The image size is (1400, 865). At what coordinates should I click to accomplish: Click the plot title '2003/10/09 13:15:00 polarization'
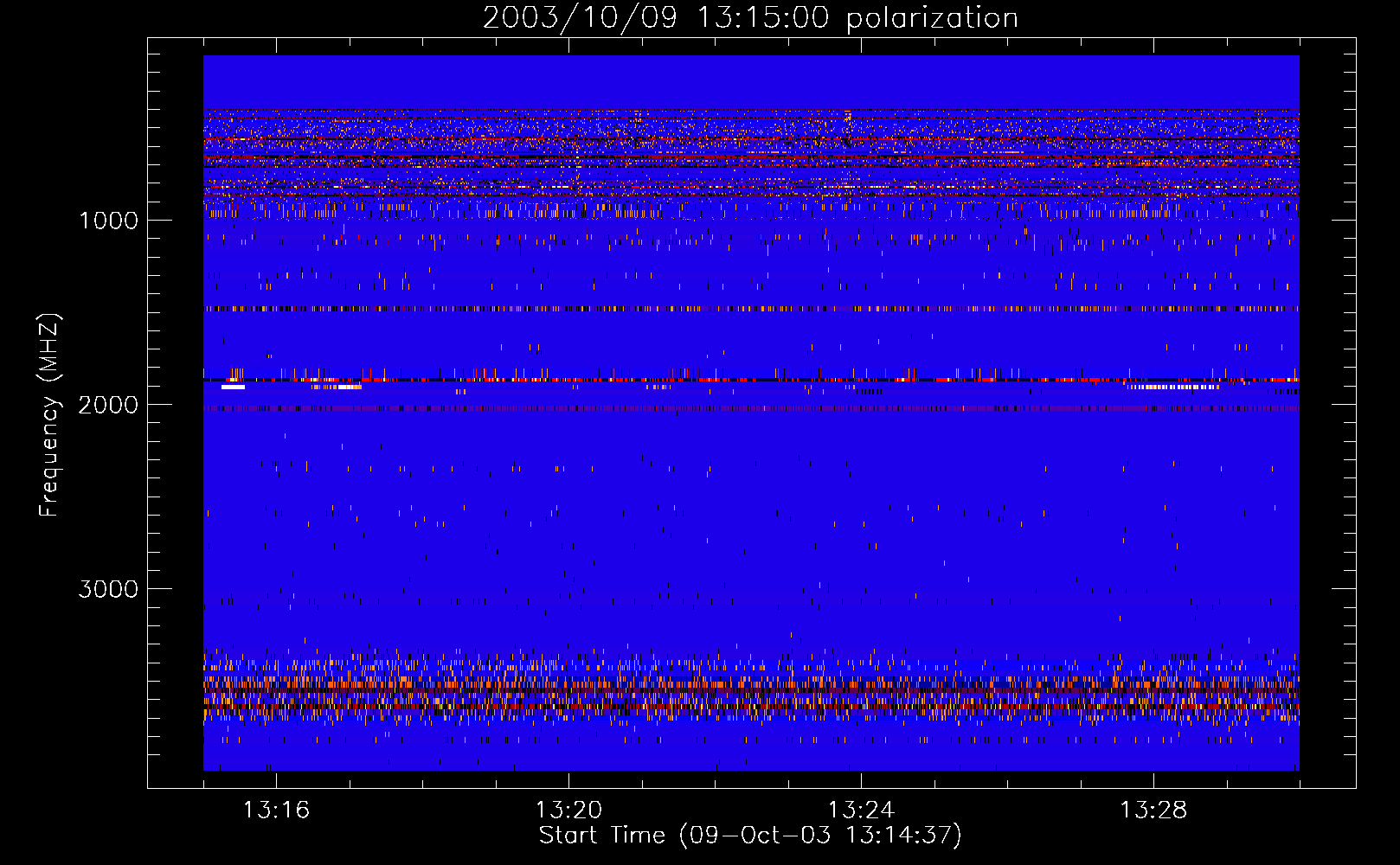(750, 17)
